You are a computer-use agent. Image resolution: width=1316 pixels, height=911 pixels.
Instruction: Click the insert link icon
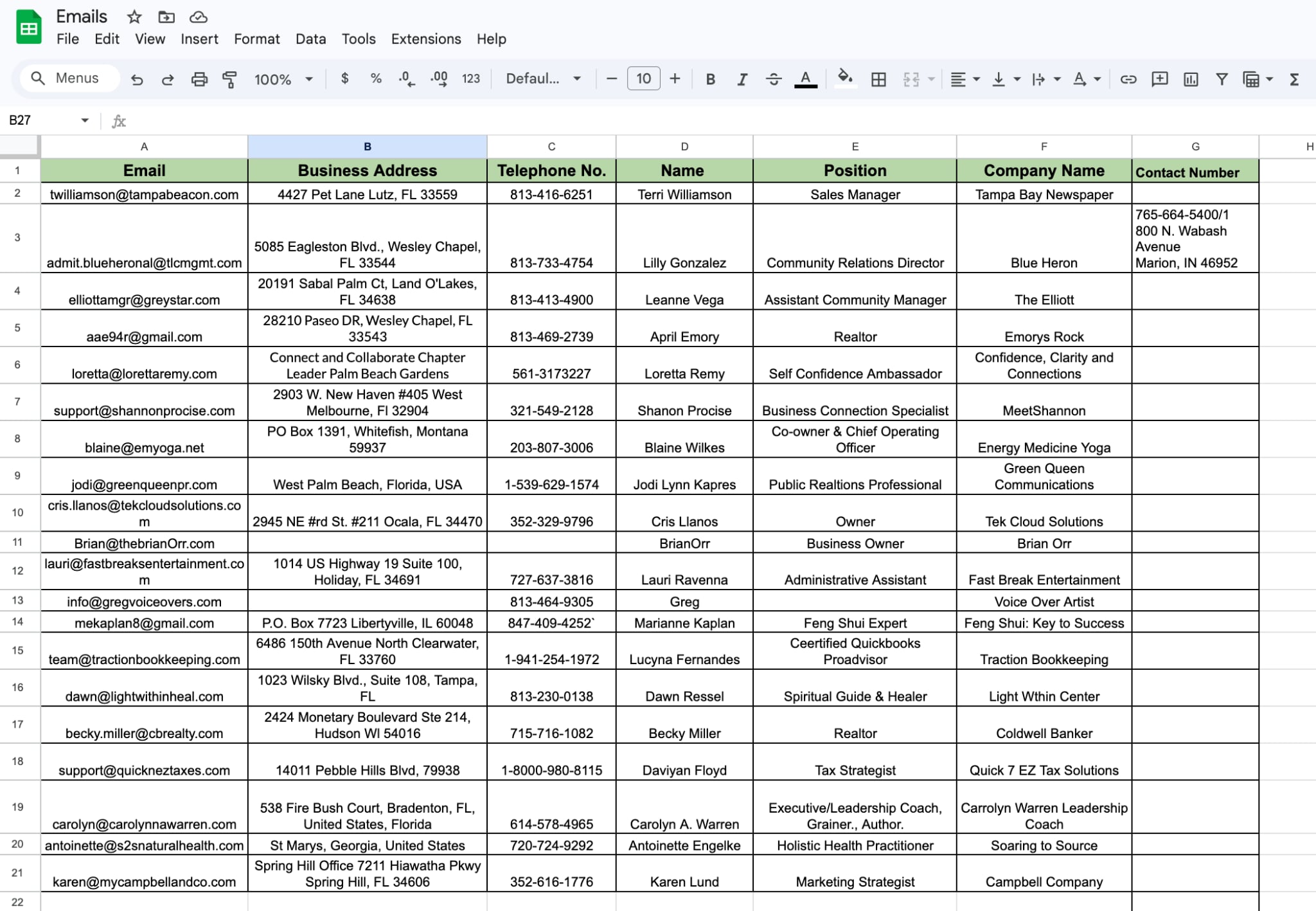1128,79
